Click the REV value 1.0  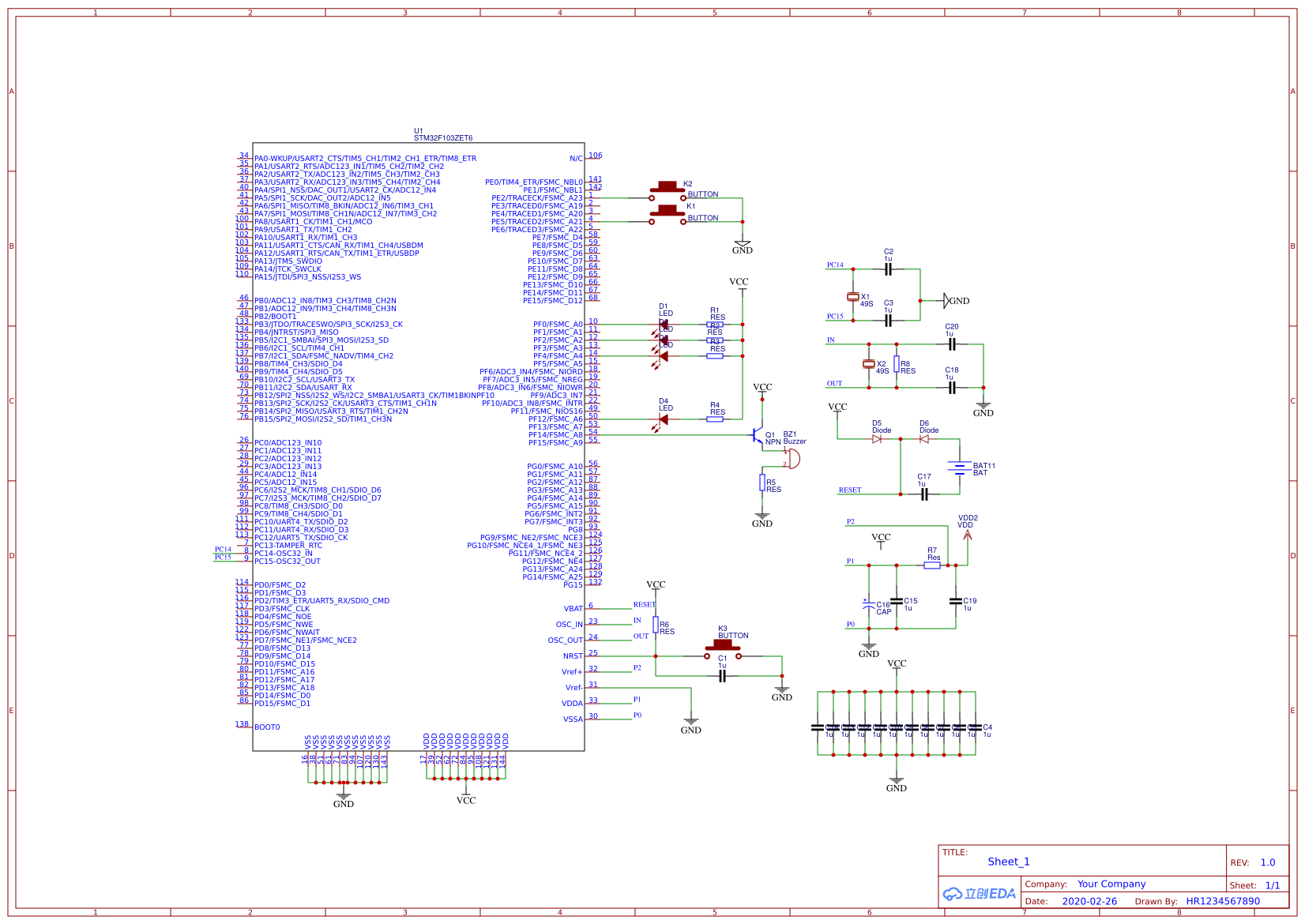(x=1268, y=862)
